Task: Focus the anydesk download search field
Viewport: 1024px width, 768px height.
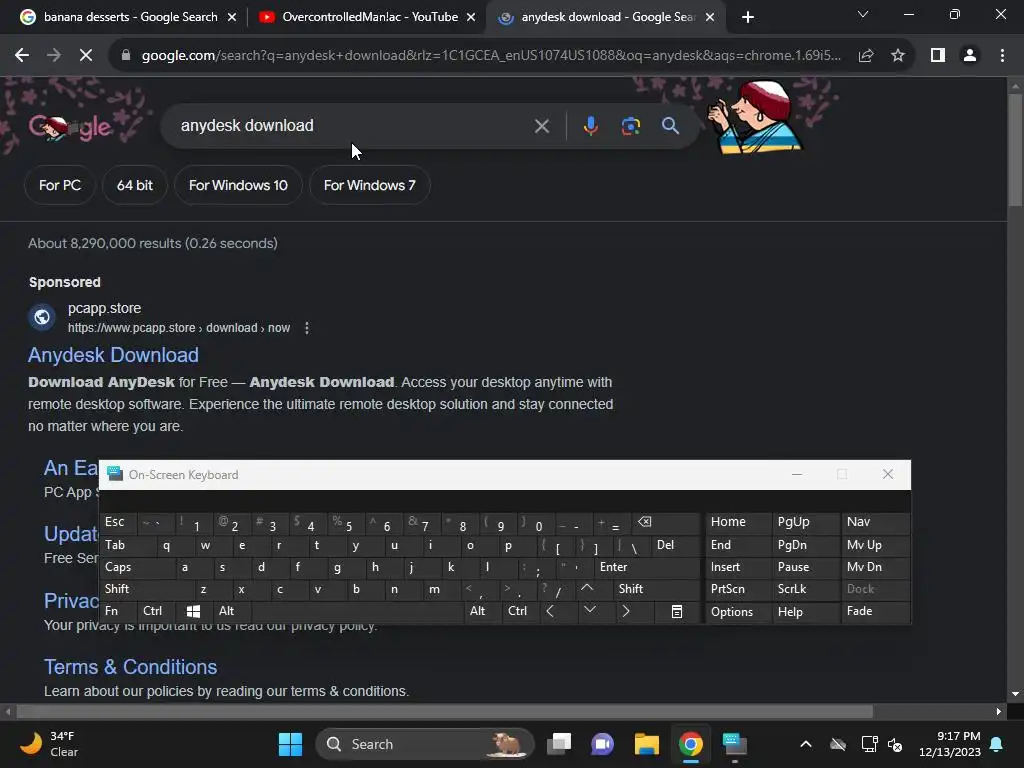Action: (353, 126)
